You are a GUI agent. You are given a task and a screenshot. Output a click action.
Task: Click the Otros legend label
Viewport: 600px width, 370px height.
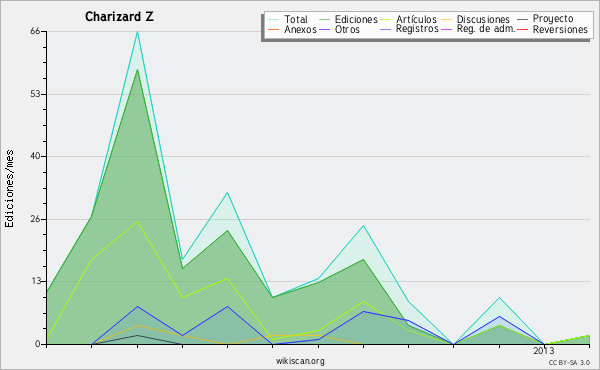point(347,30)
